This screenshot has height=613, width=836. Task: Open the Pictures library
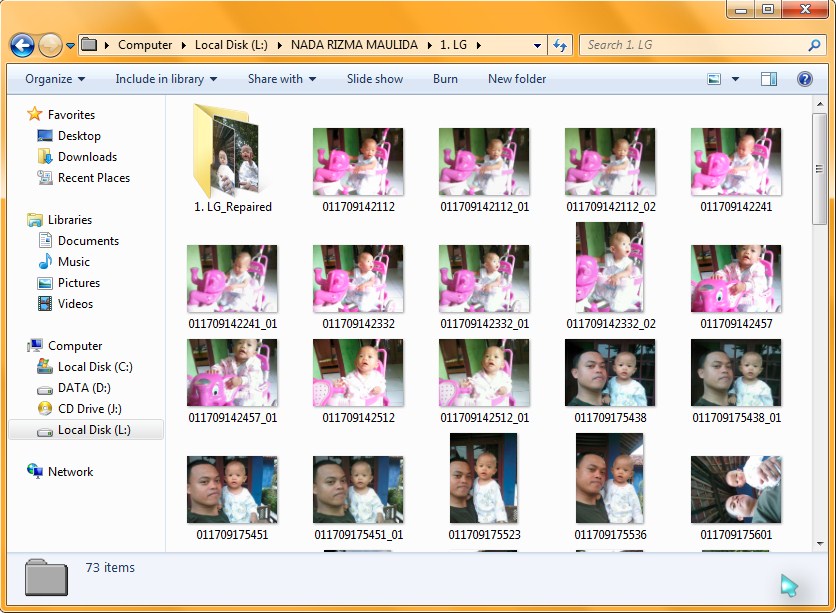pyautogui.click(x=78, y=283)
